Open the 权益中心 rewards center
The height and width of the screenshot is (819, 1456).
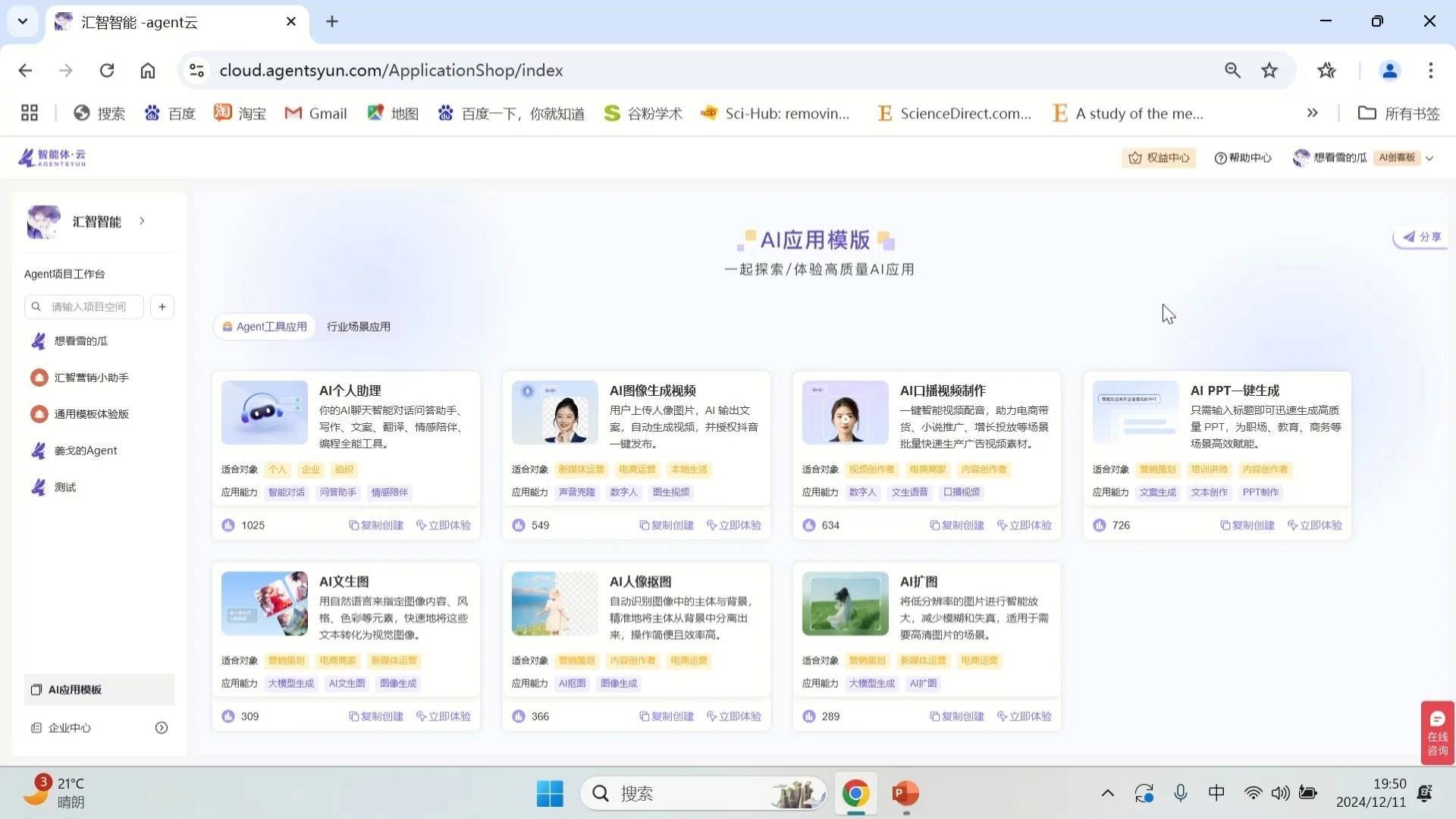pos(1158,158)
